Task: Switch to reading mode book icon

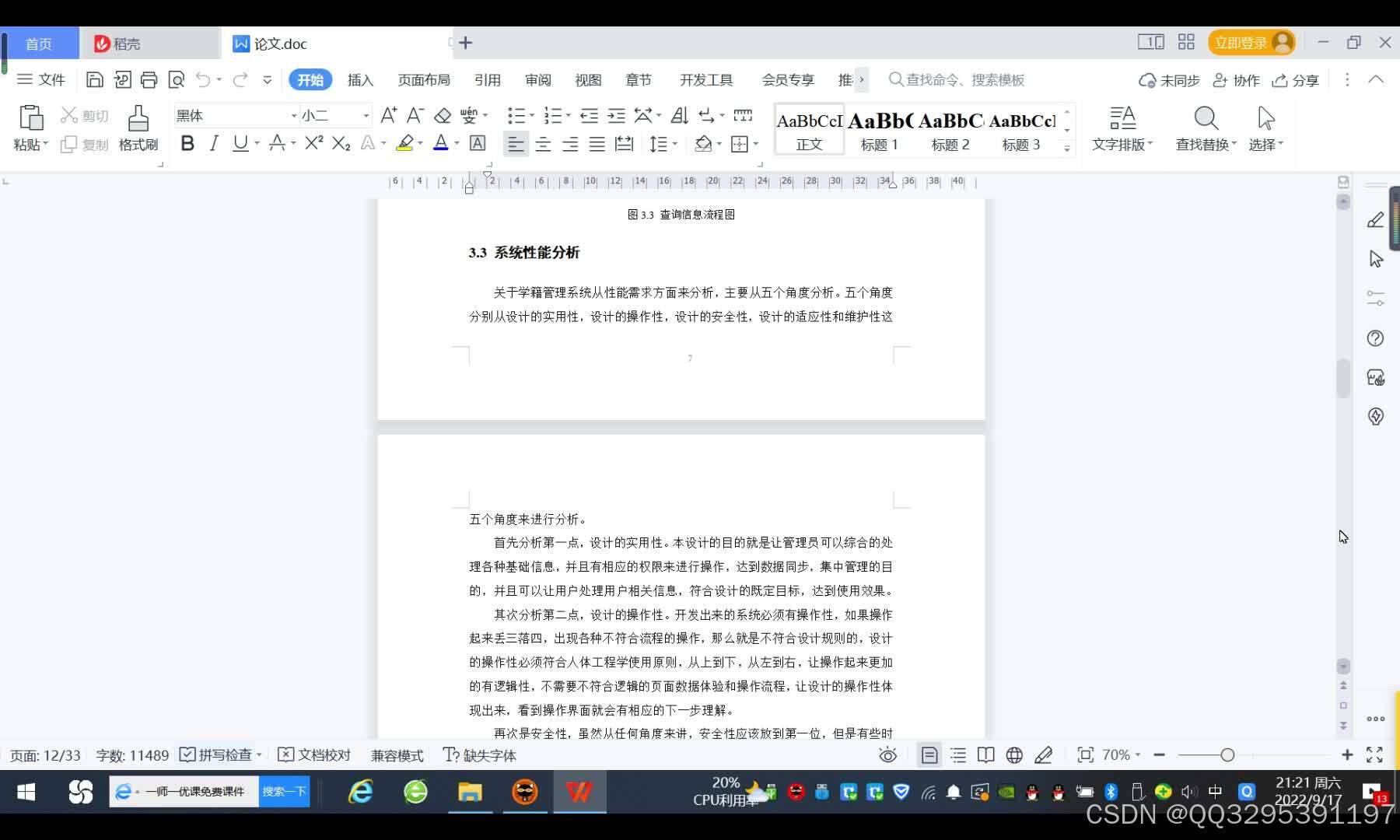Action: (985, 755)
